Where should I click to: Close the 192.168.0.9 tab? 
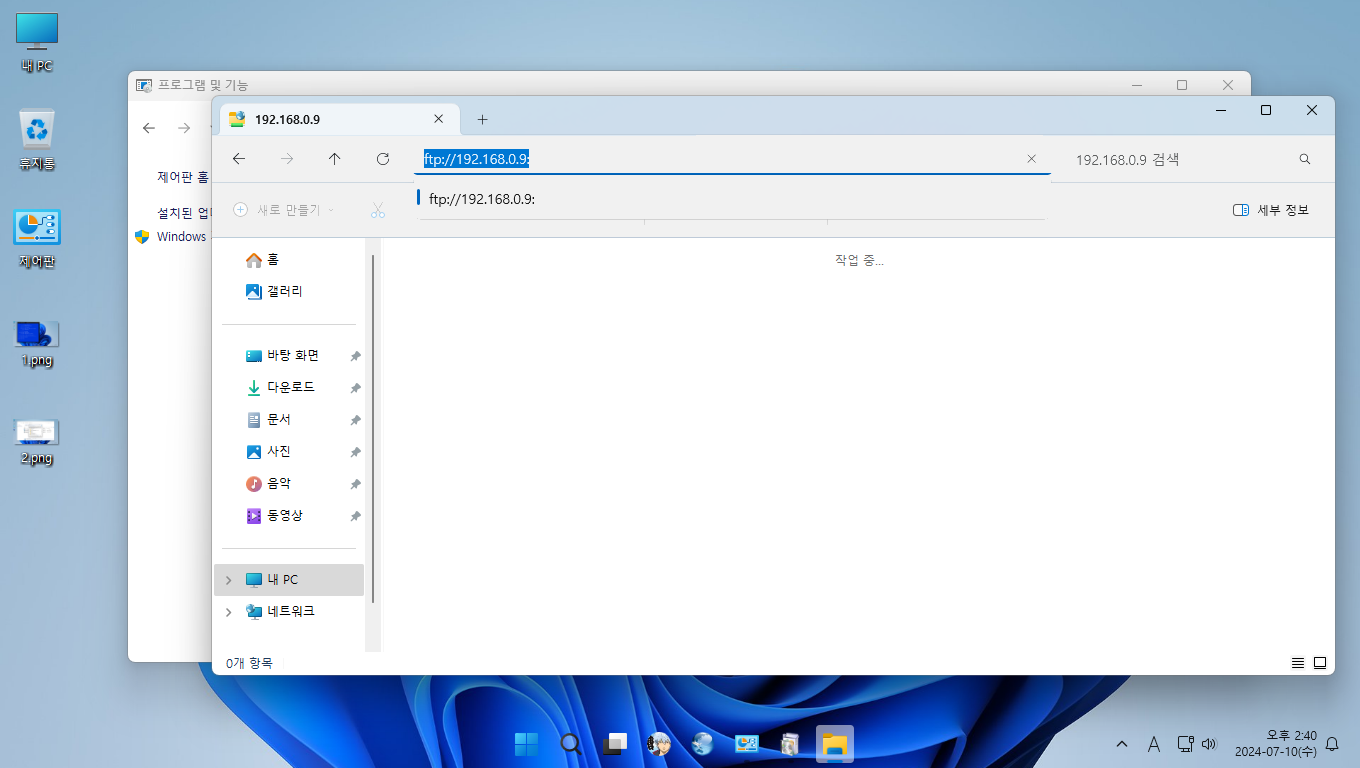[x=438, y=119]
